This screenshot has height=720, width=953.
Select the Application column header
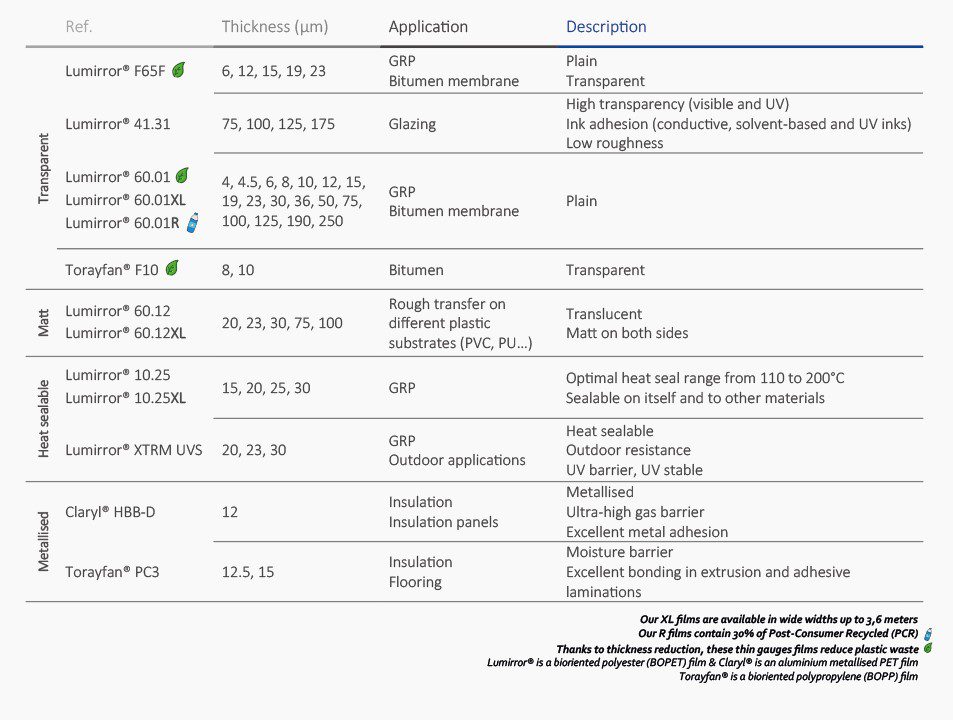click(x=428, y=27)
